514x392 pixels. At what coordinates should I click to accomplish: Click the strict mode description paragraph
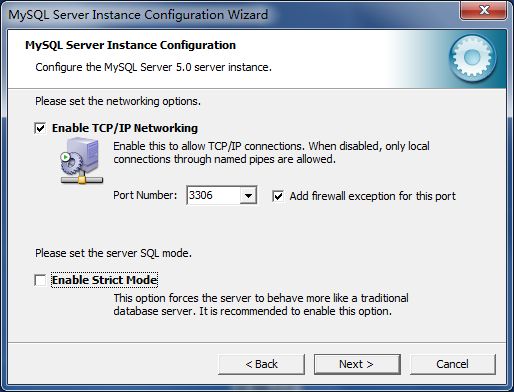[x=261, y=305]
